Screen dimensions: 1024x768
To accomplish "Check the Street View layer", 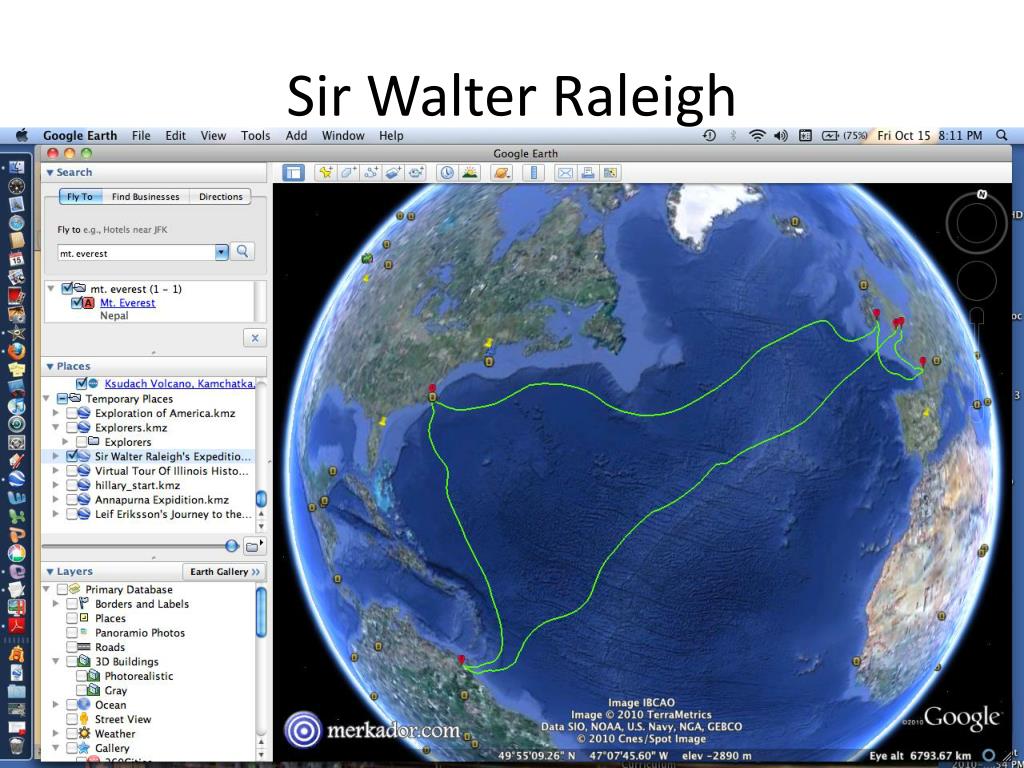I will click(x=72, y=719).
